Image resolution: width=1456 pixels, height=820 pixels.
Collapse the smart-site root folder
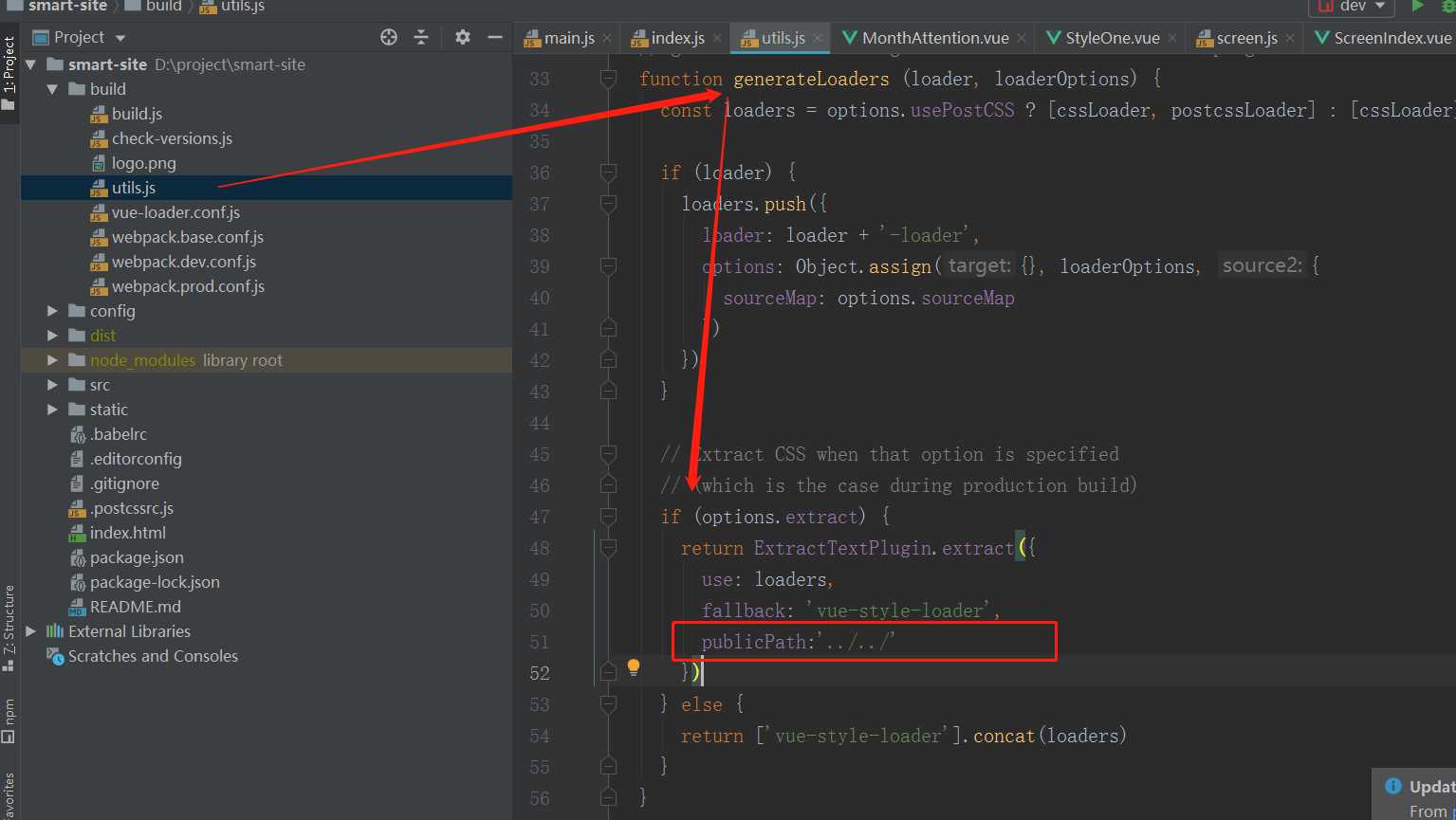click(x=32, y=64)
